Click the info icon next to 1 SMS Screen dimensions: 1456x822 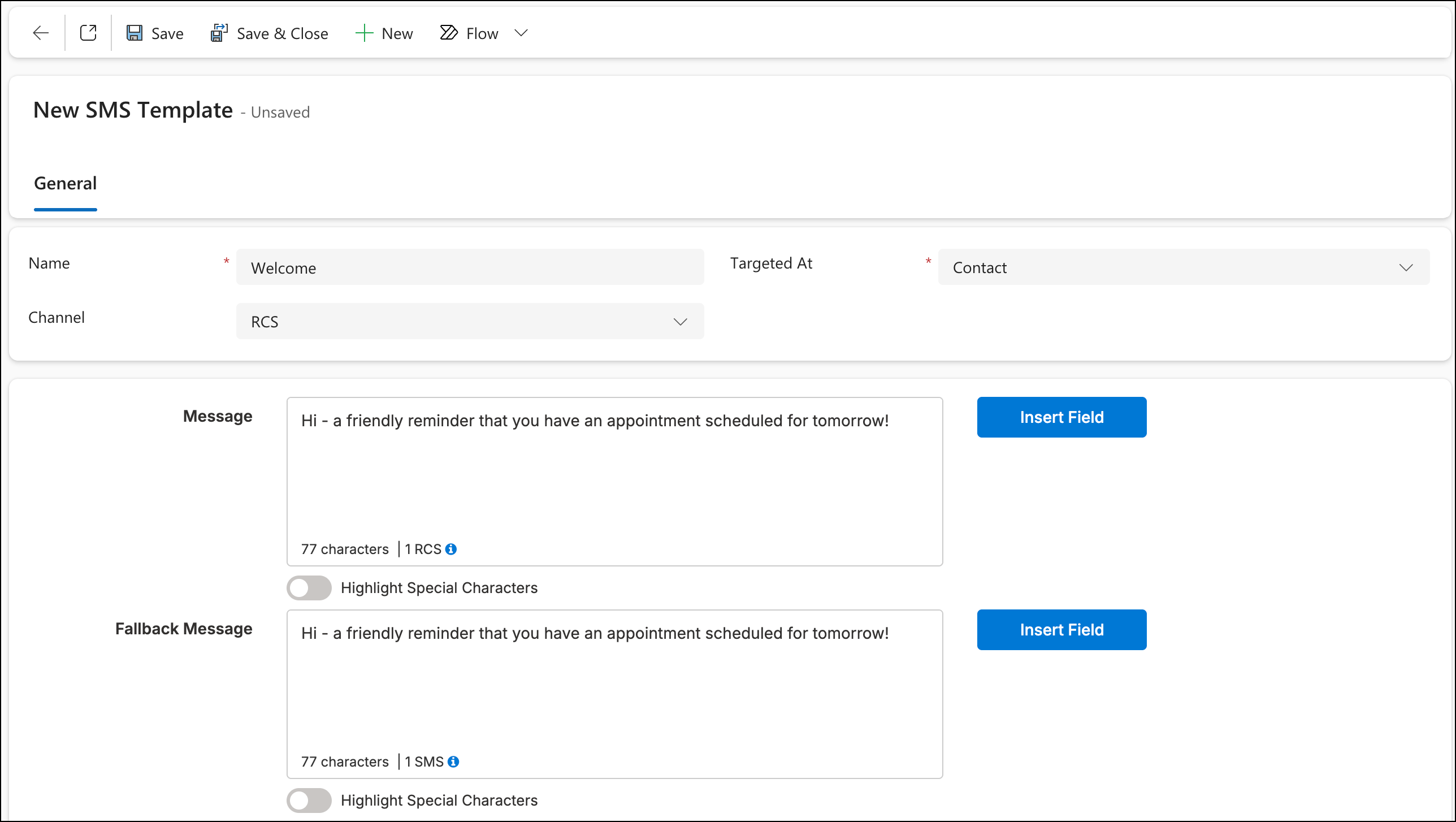(453, 762)
